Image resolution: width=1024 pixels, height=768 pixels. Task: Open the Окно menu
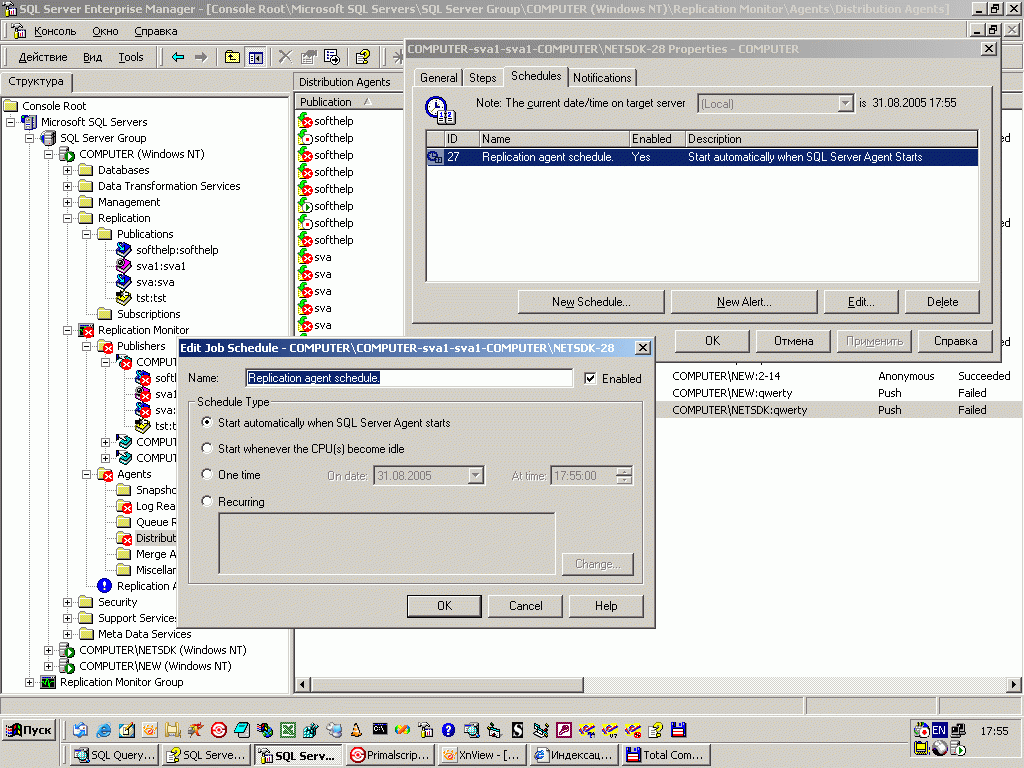coord(105,31)
